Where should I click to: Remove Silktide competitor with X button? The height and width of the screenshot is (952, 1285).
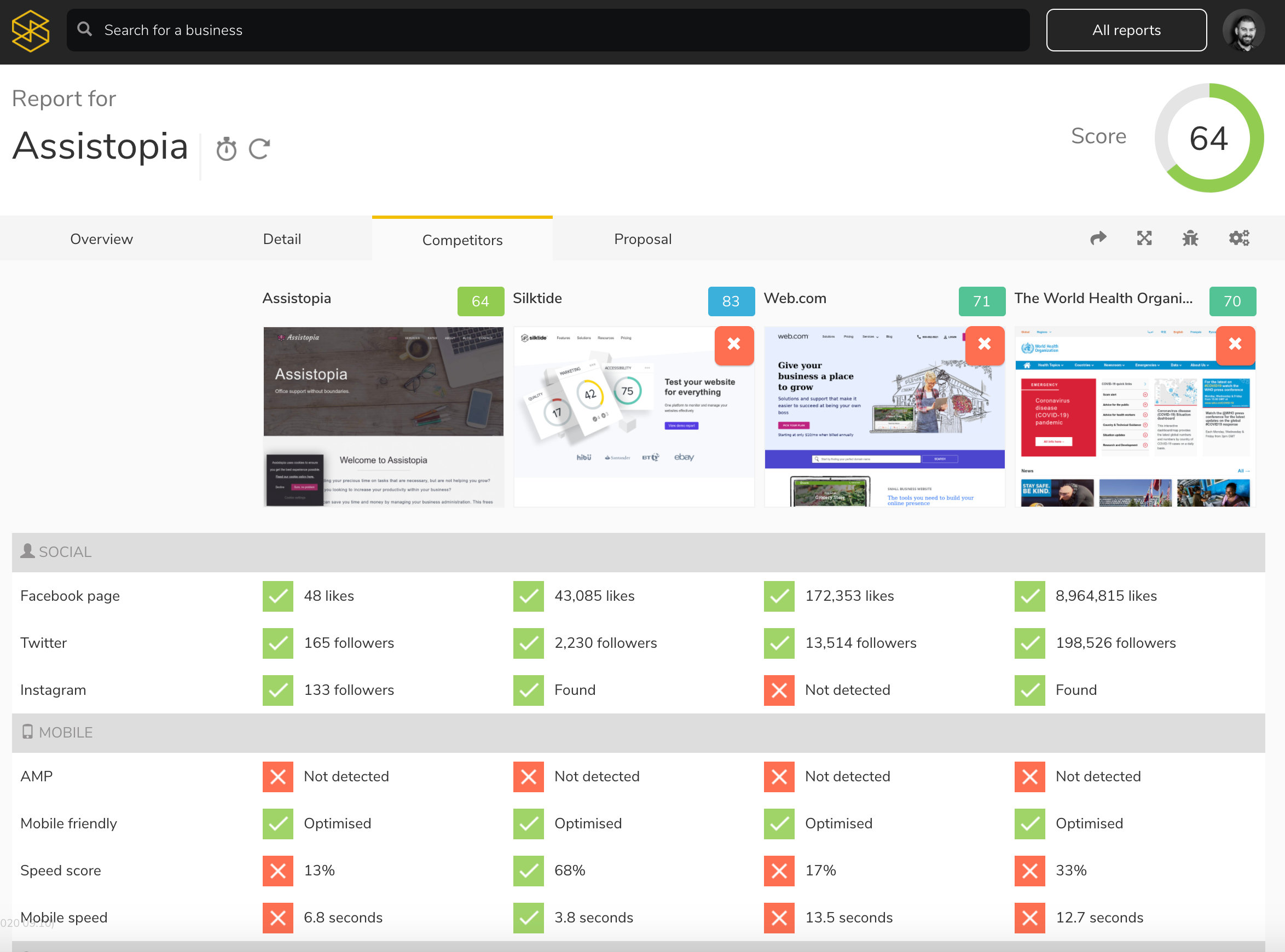[733, 345]
